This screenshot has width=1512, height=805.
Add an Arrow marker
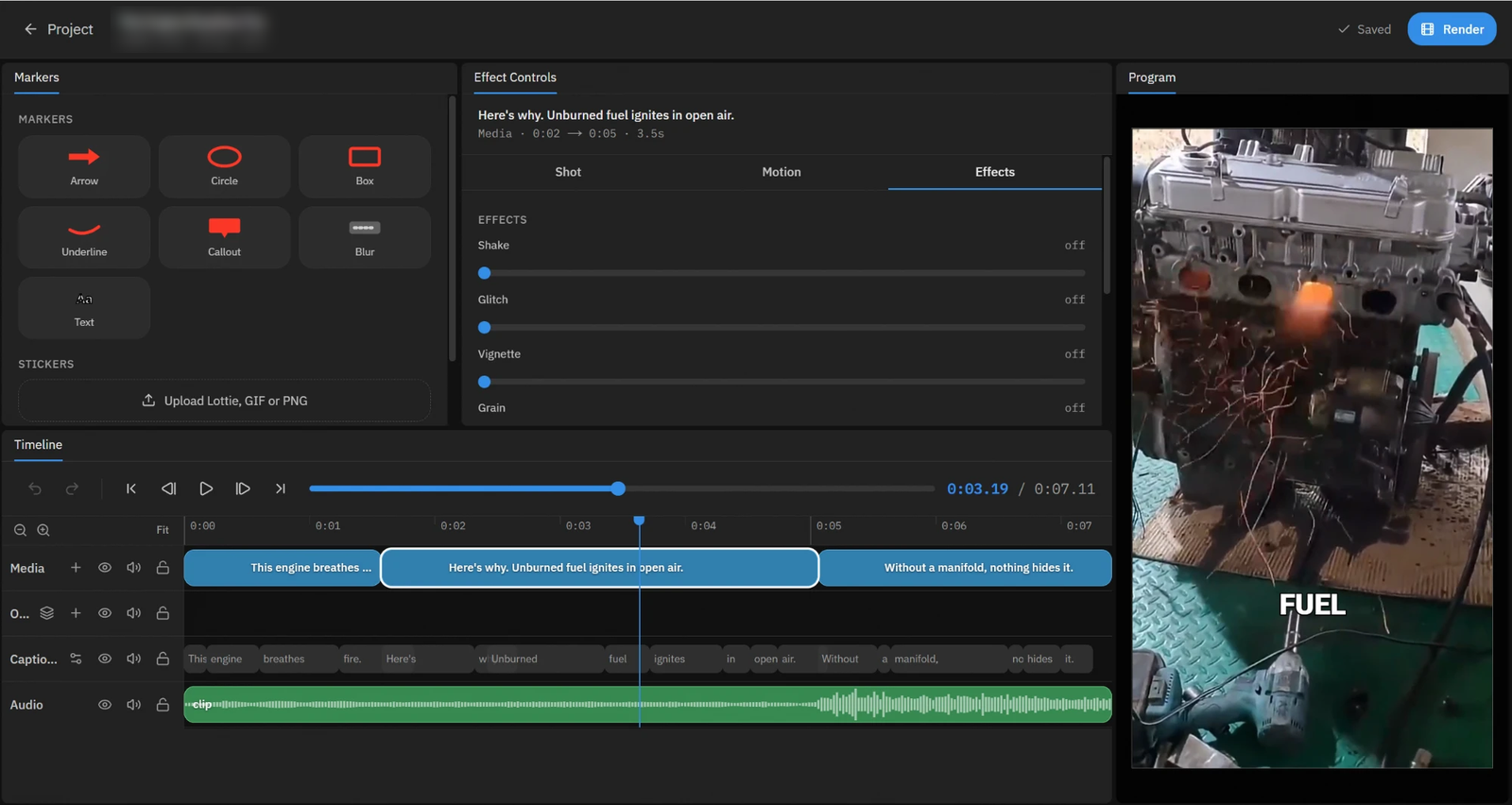(x=84, y=166)
